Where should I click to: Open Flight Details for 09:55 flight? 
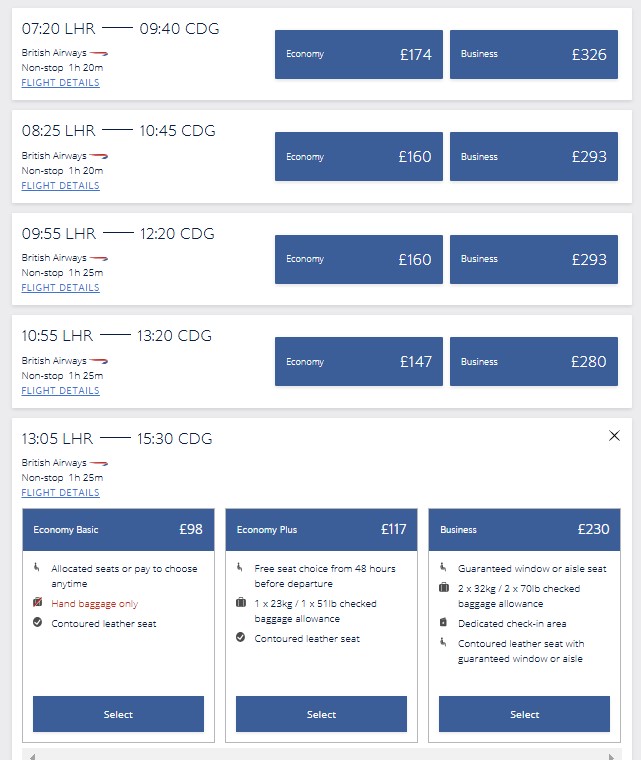point(61,287)
